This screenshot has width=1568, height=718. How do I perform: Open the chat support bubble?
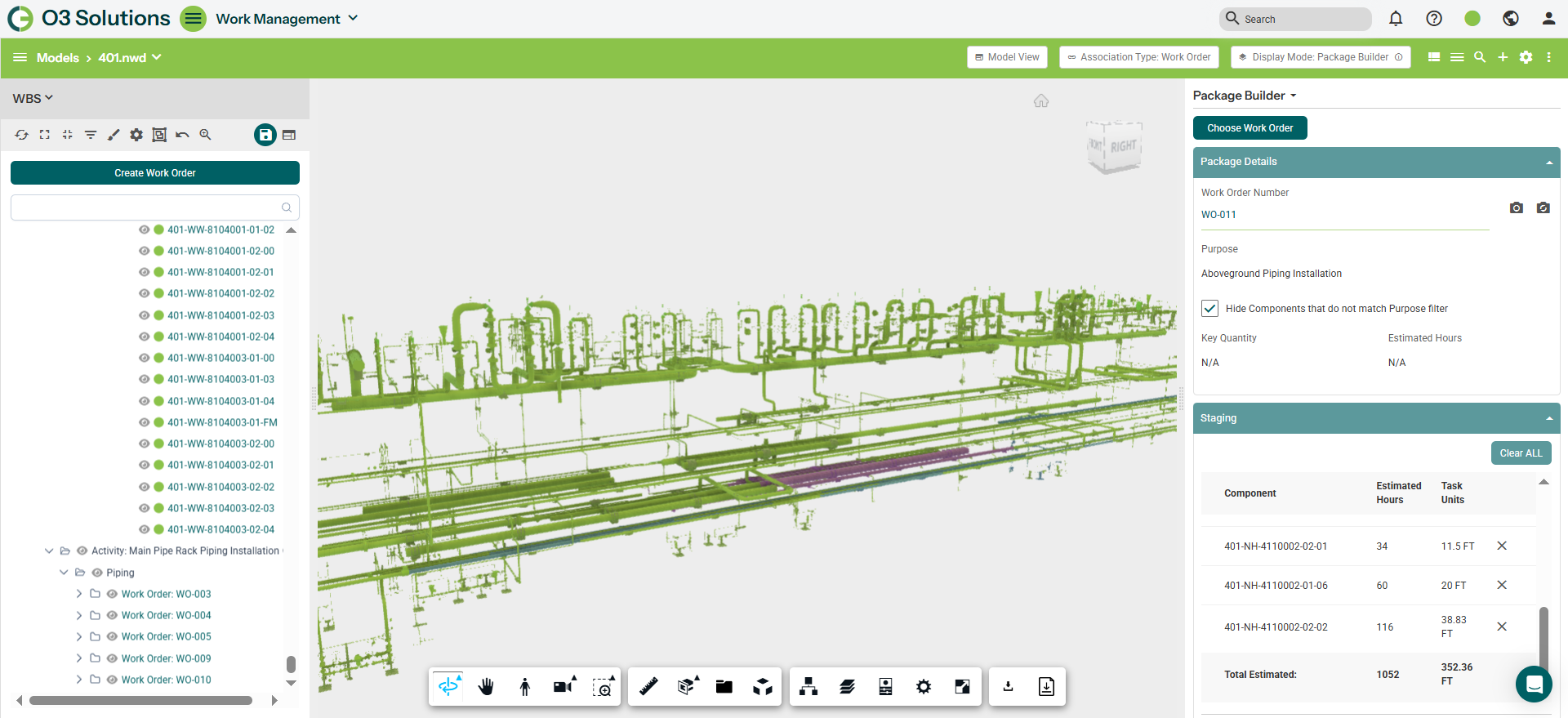pyautogui.click(x=1534, y=684)
